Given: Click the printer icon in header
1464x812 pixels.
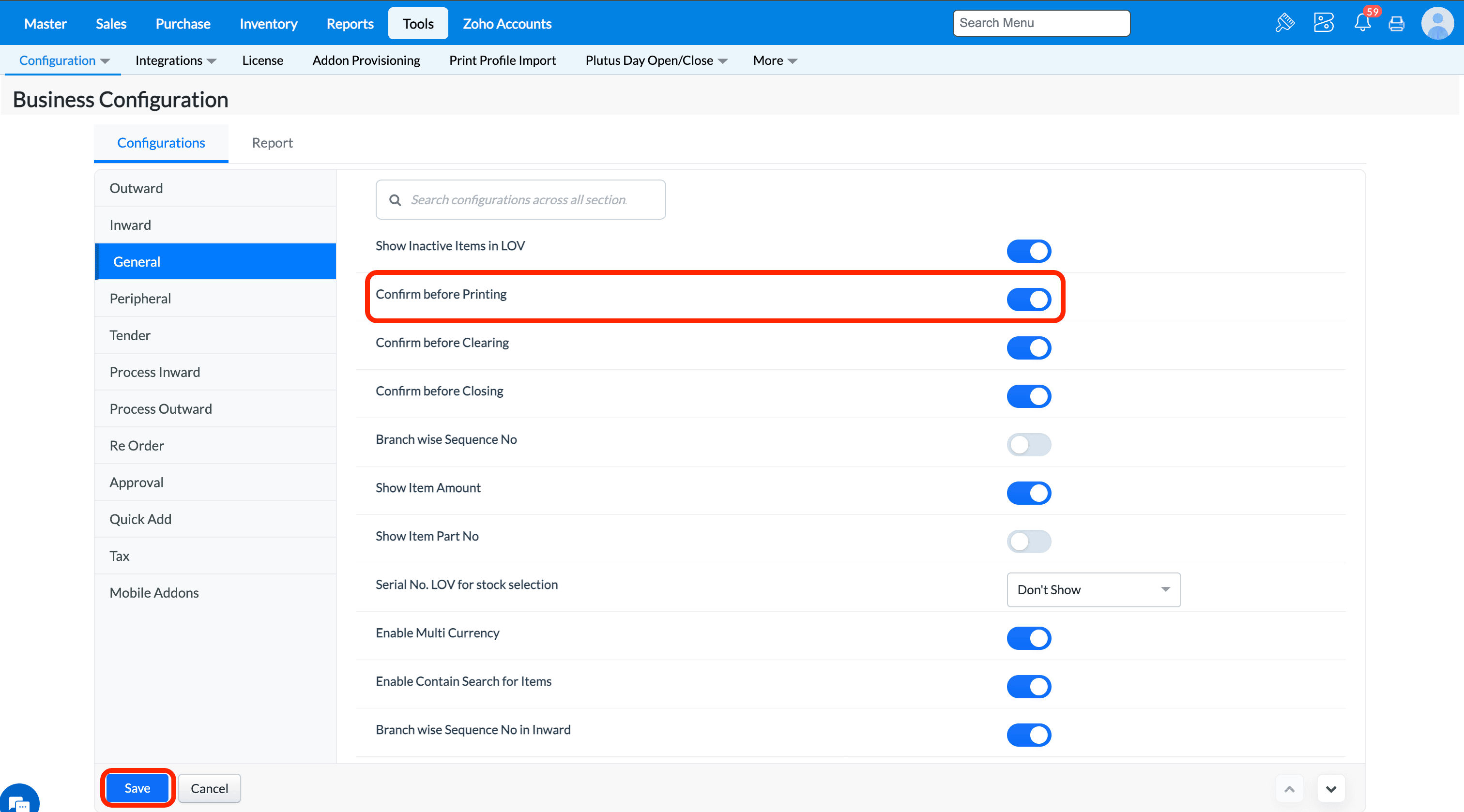Looking at the screenshot, I should [x=1396, y=24].
